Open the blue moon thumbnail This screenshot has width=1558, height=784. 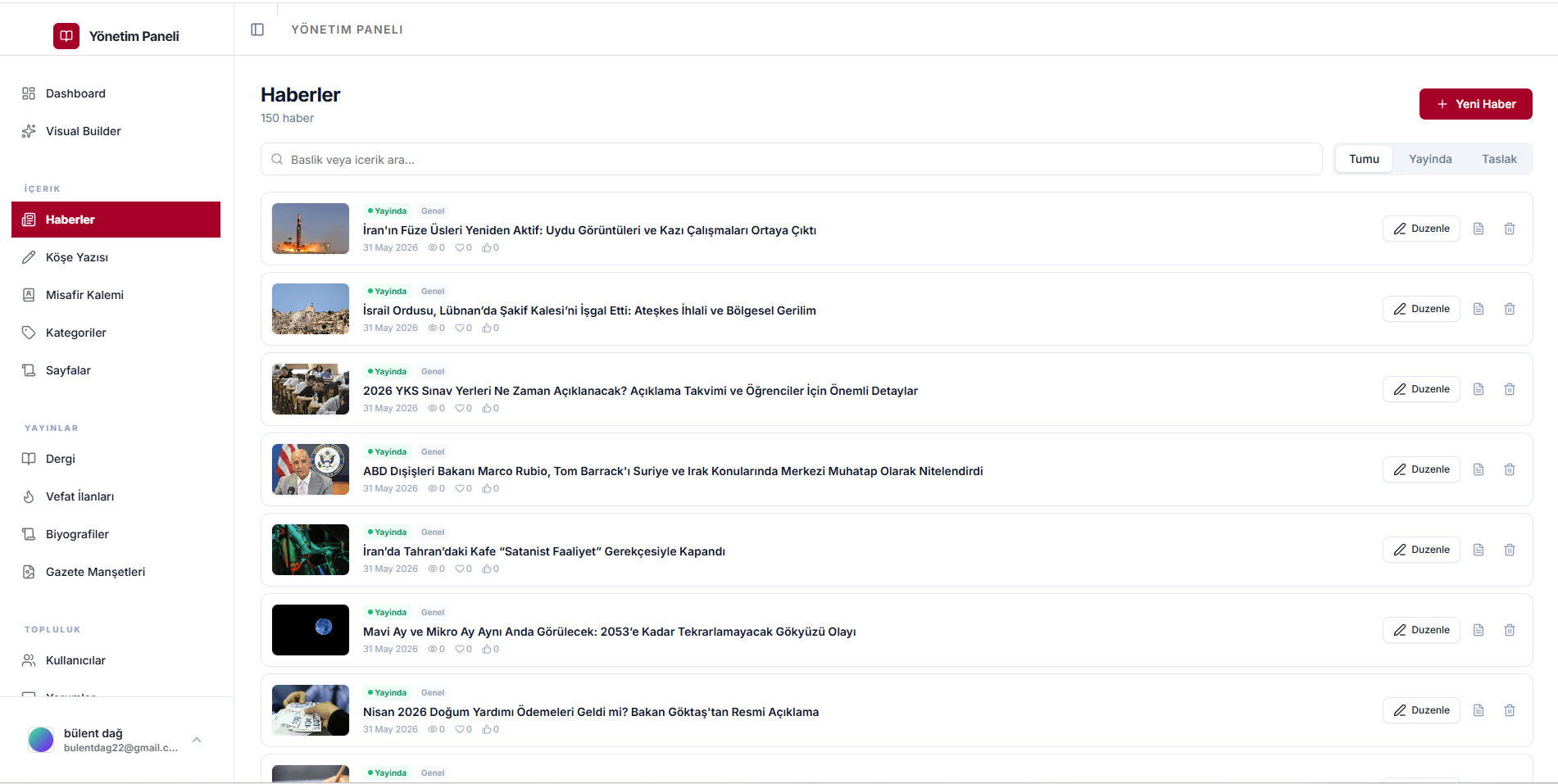(x=311, y=630)
